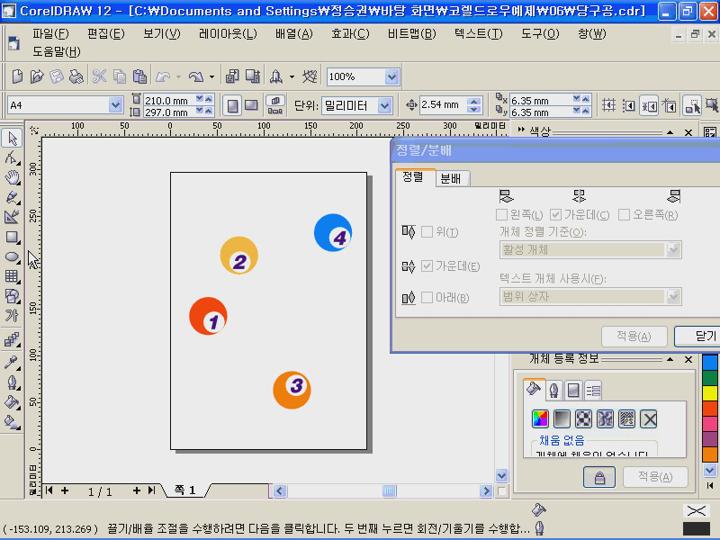
Task: Pick the green swatch in the color palette
Action: coord(709,377)
